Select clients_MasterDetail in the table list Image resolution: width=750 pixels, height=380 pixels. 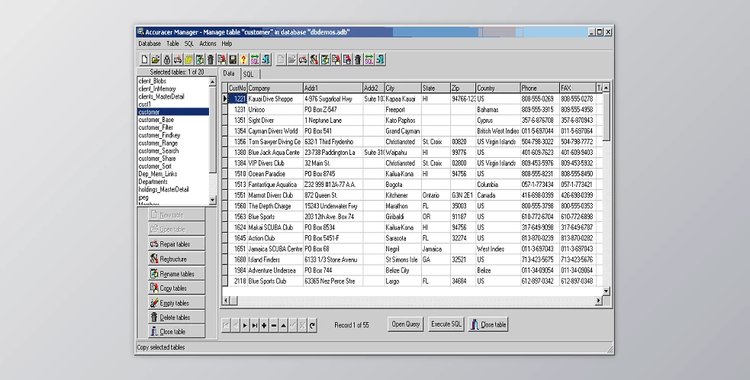(x=161, y=96)
